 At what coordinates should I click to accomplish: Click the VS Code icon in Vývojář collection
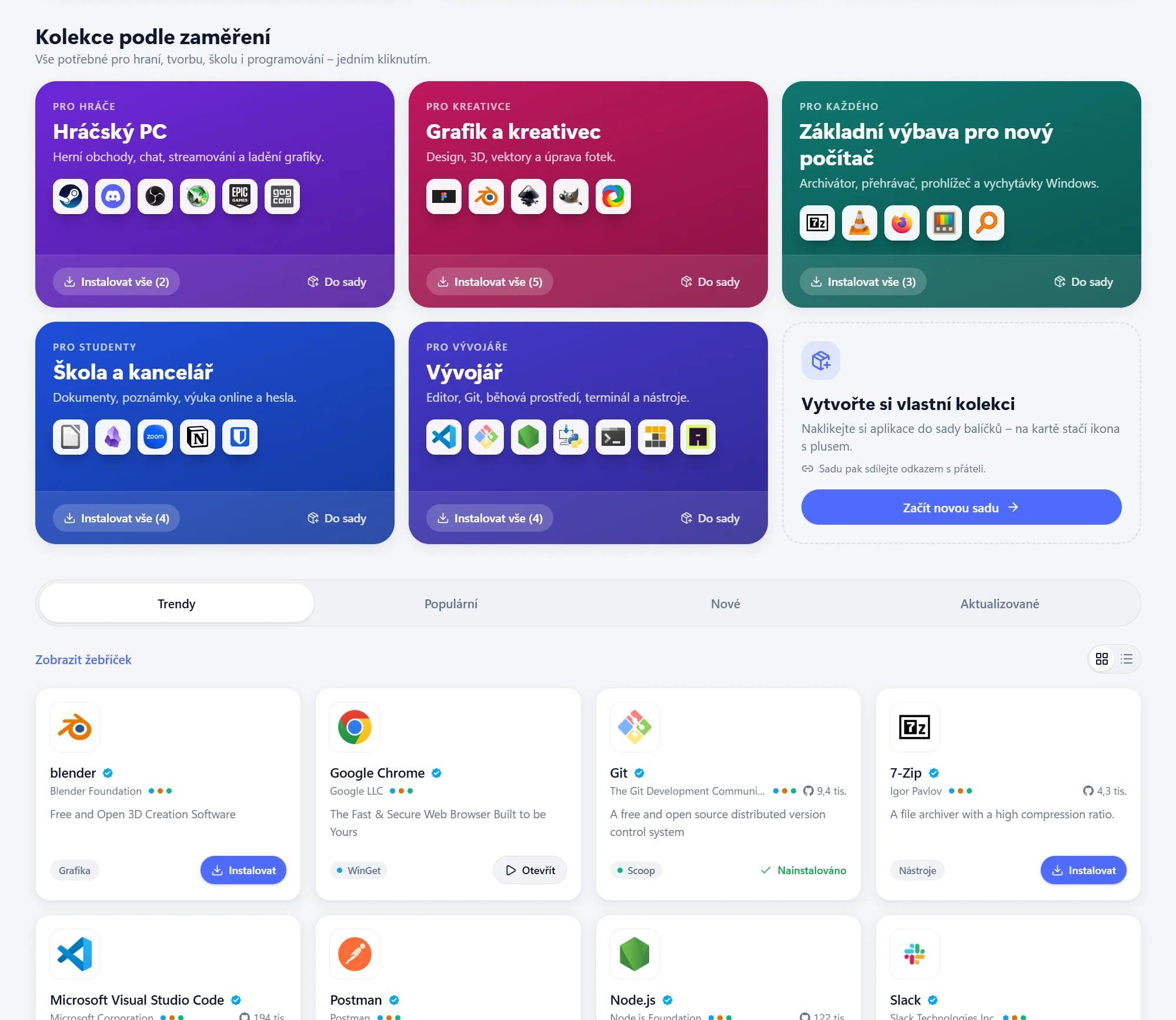444,437
